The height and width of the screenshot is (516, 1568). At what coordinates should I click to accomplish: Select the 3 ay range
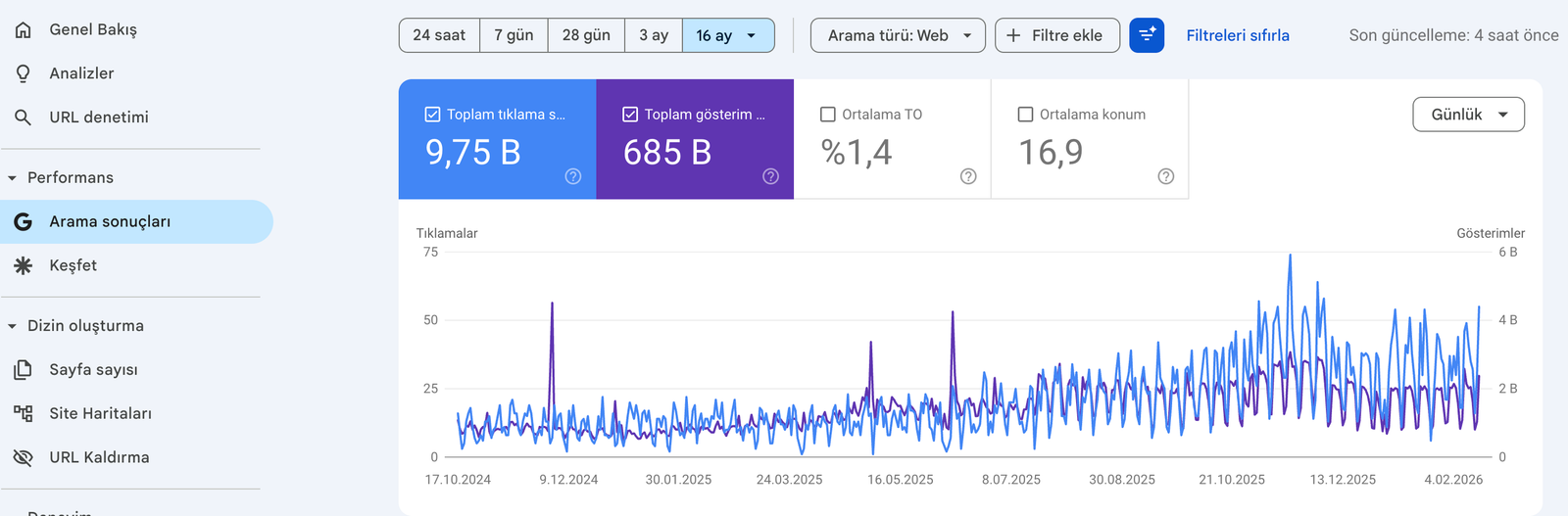pos(654,35)
